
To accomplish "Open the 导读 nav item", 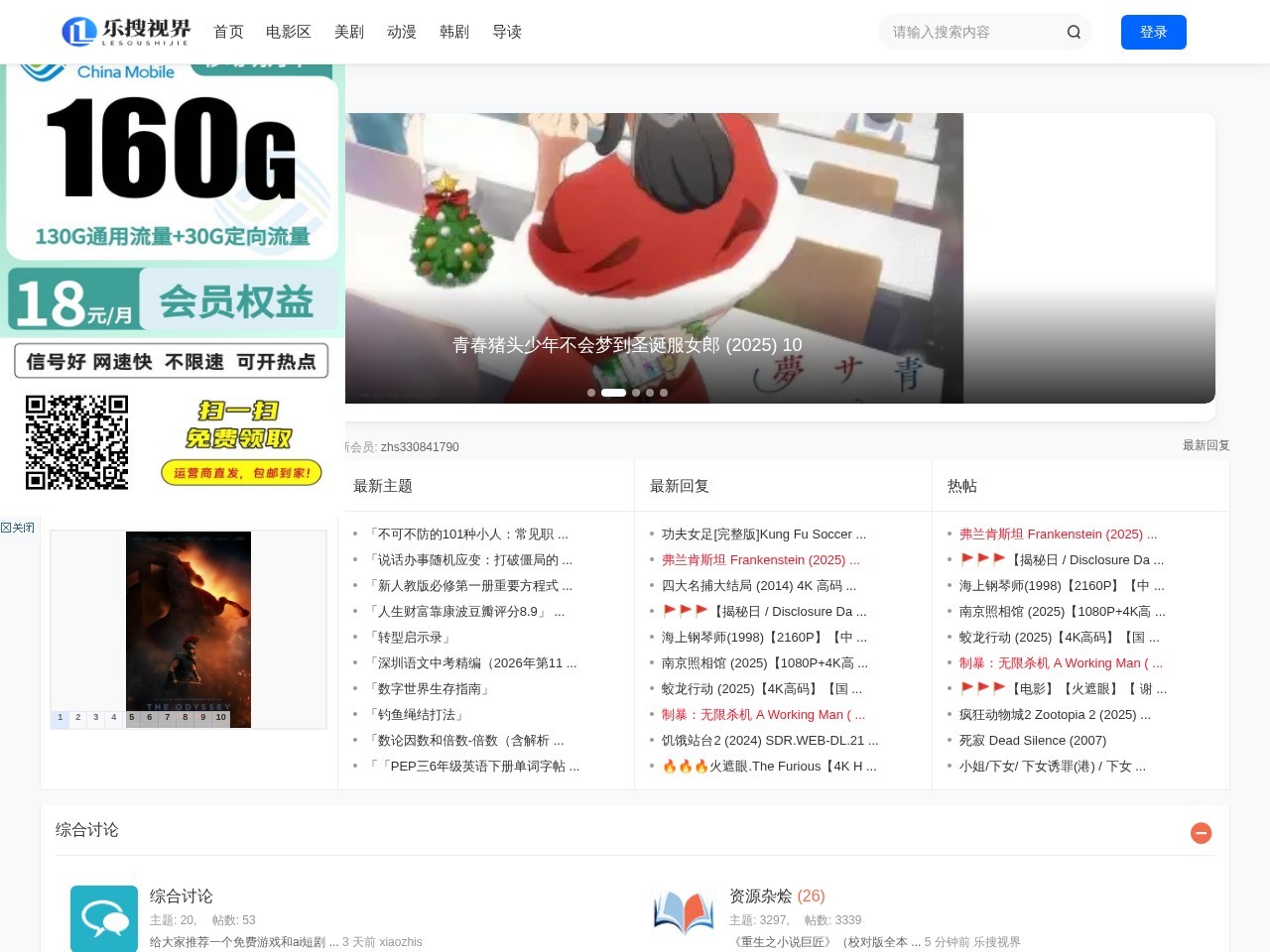I will (507, 32).
